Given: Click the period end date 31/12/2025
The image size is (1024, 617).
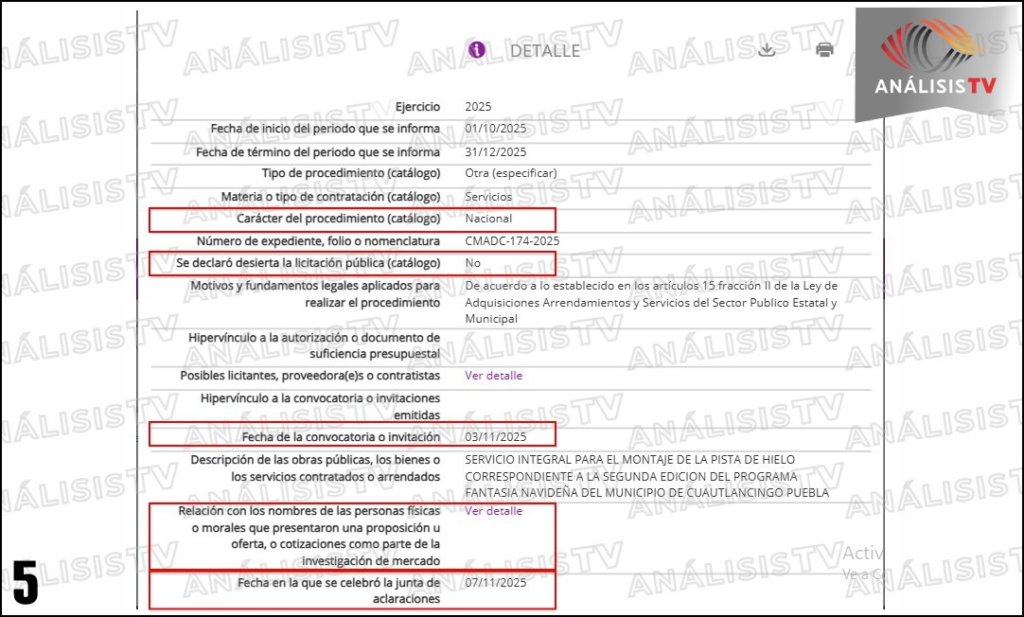Looking at the screenshot, I should point(496,151).
